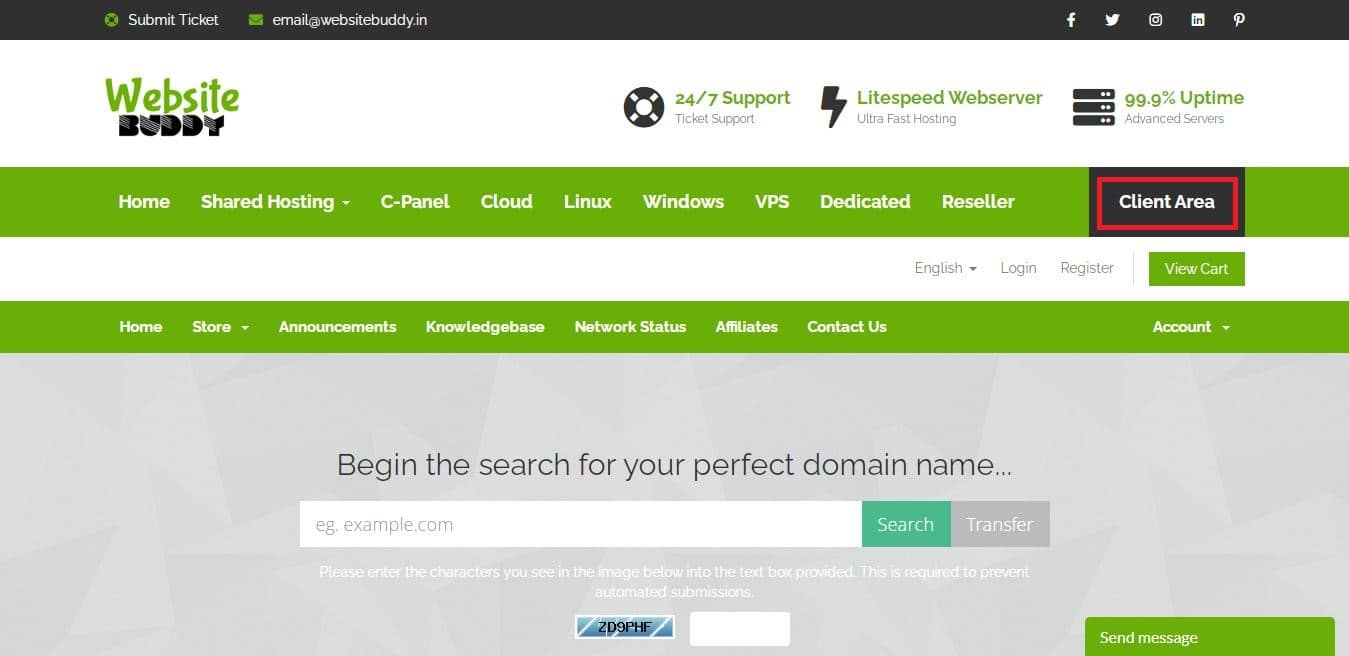This screenshot has width=1349, height=656.
Task: Open the Knowledgebase menu item
Action: (485, 327)
